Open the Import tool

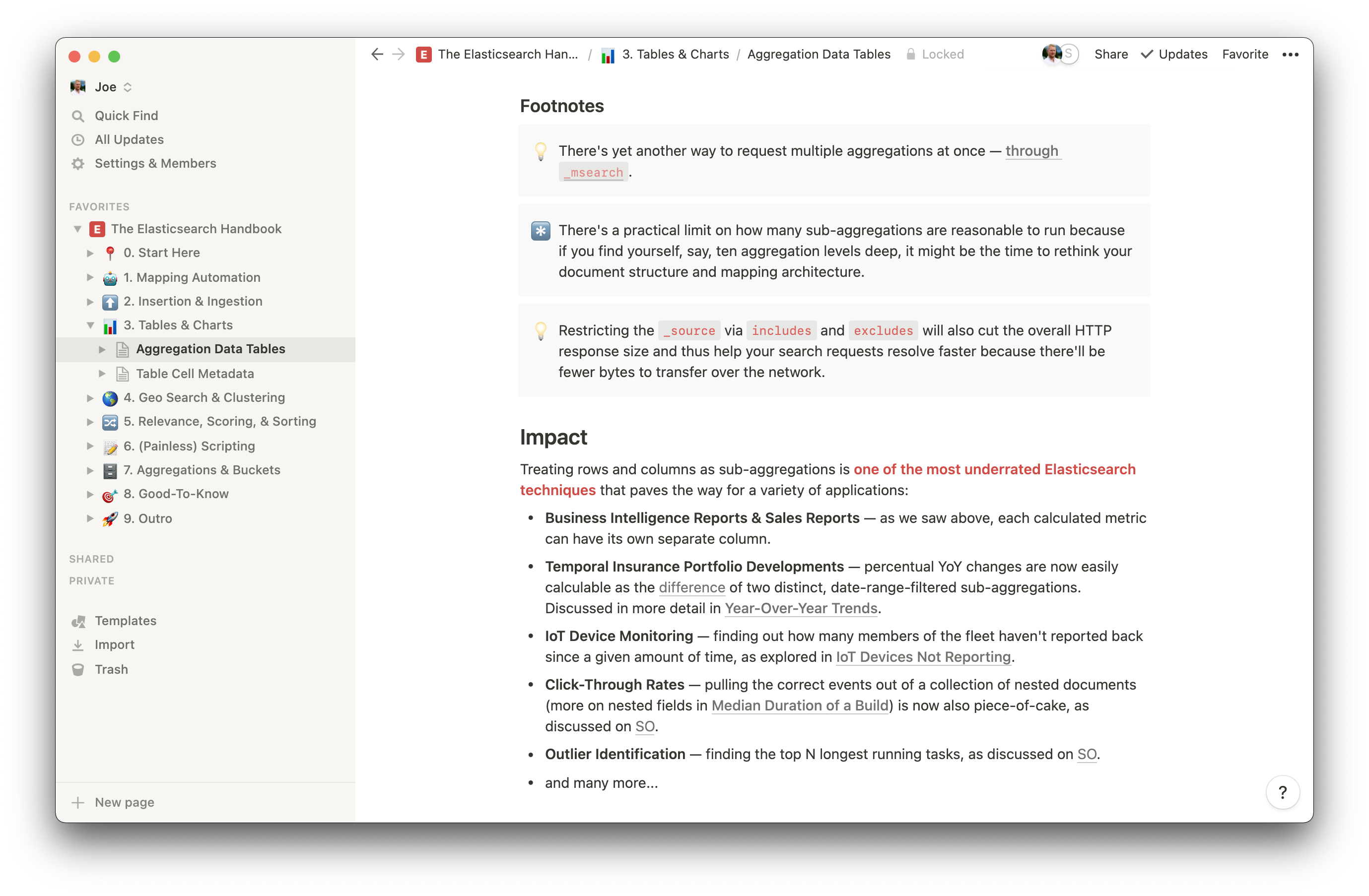[x=114, y=644]
